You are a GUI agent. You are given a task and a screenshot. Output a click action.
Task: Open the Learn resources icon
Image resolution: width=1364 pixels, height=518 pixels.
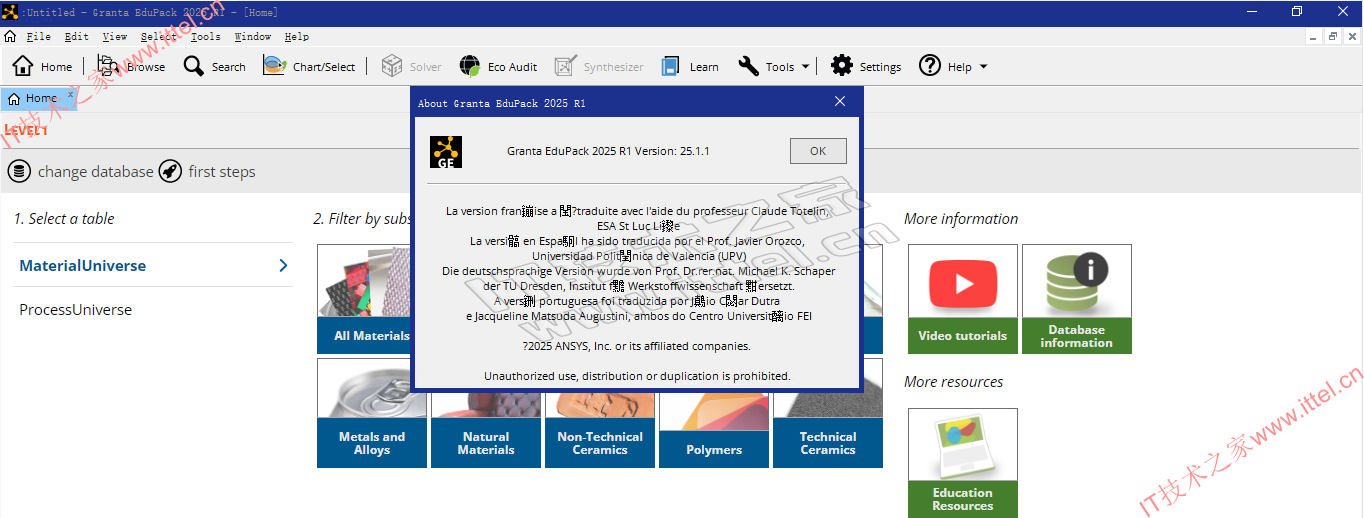tap(671, 66)
